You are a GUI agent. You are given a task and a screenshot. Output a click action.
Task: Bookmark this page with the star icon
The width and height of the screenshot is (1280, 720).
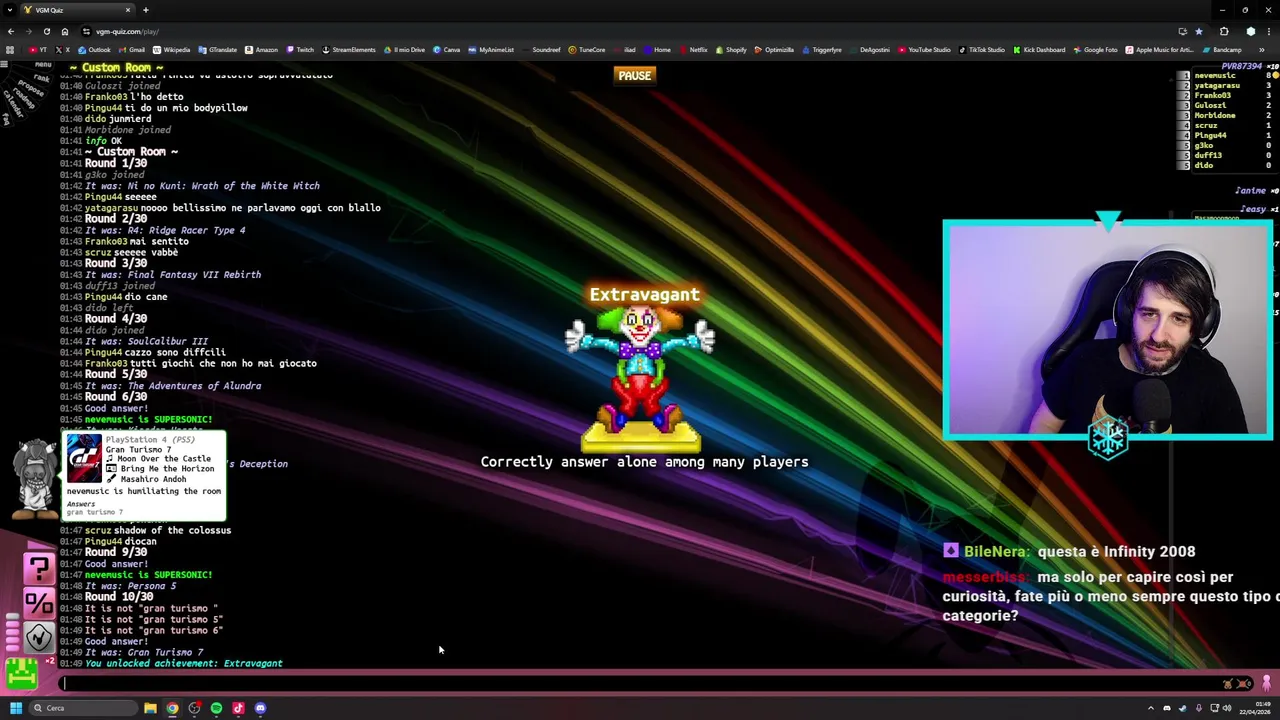[1198, 31]
